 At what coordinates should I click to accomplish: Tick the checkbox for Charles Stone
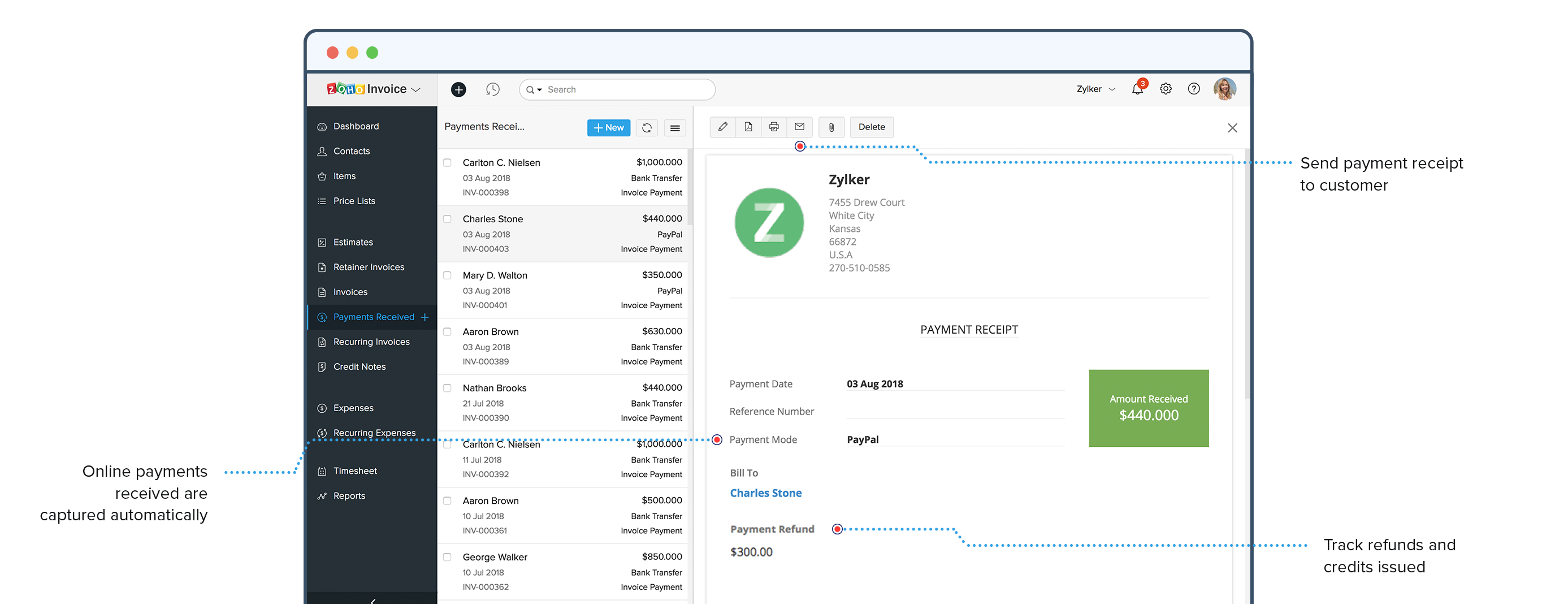coord(447,219)
